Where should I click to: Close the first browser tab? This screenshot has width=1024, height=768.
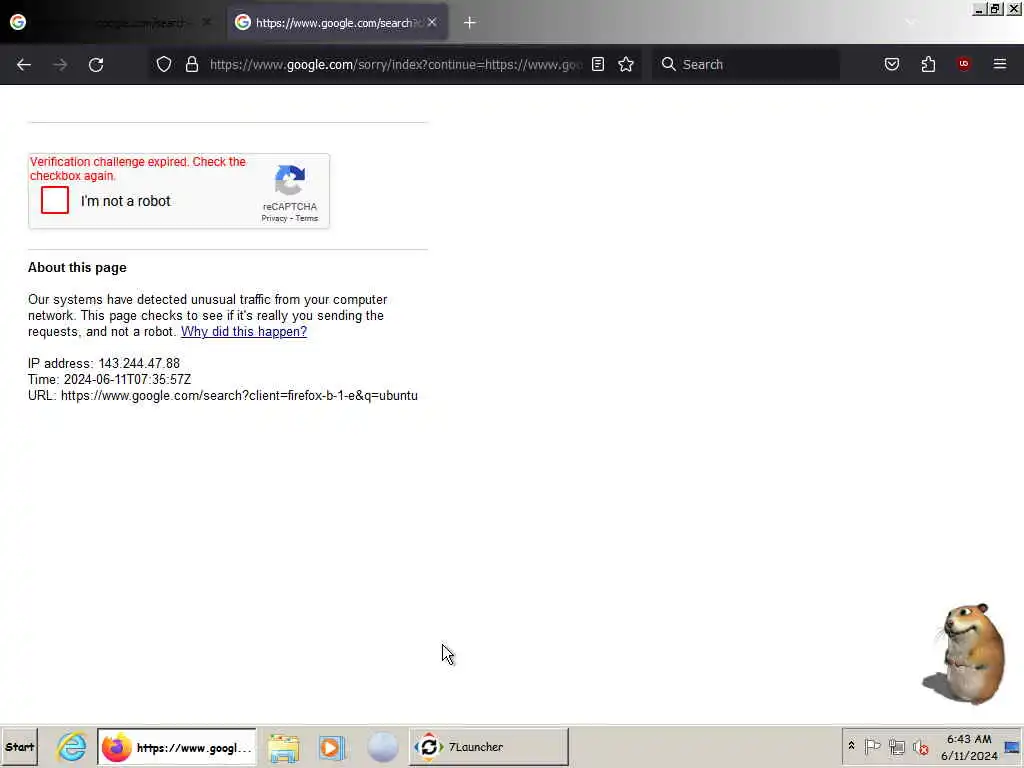point(206,22)
